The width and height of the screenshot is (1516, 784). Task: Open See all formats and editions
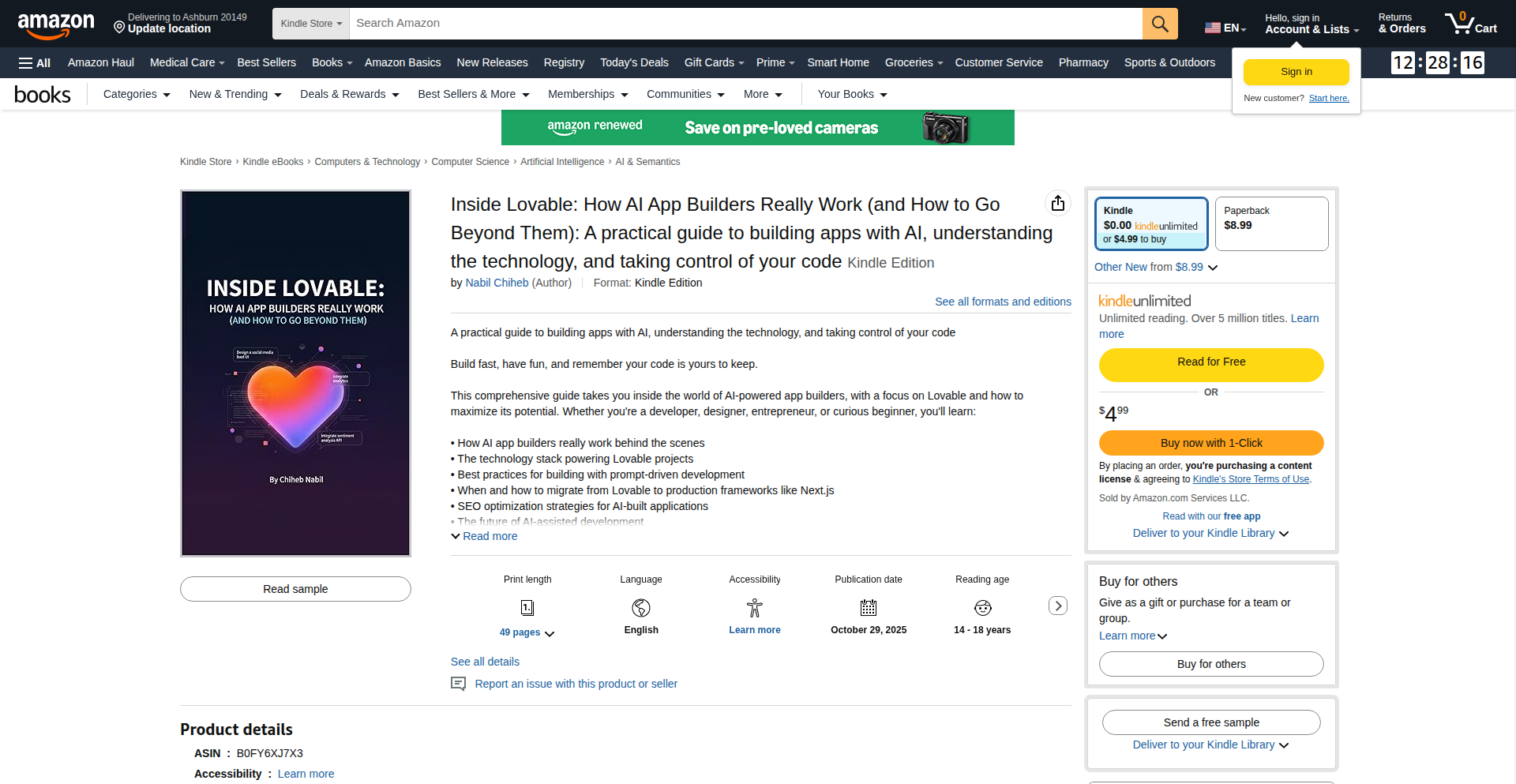point(1003,302)
